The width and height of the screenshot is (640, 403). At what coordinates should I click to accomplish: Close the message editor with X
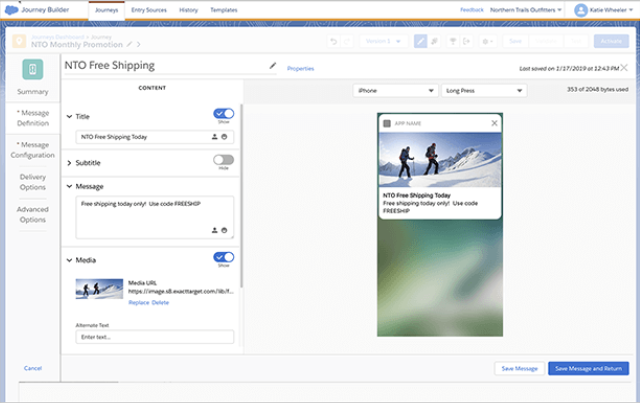(624, 68)
